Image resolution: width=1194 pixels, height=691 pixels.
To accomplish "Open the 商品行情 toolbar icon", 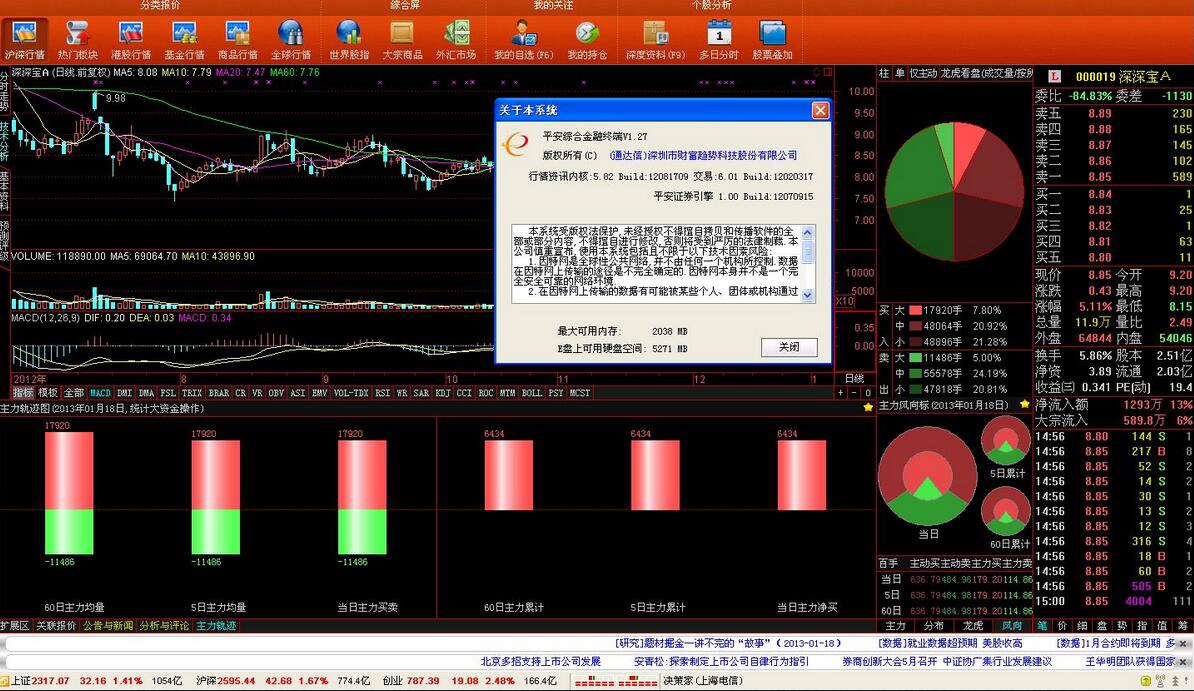I will [238, 40].
